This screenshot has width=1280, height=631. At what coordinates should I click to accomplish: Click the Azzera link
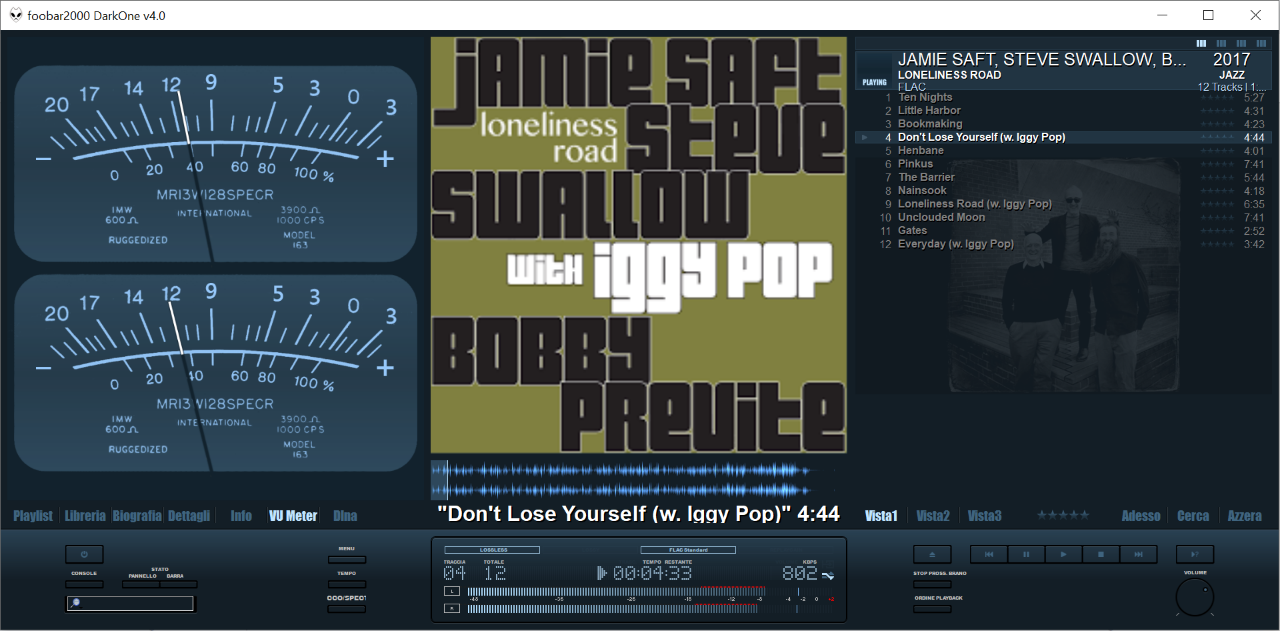click(1245, 516)
